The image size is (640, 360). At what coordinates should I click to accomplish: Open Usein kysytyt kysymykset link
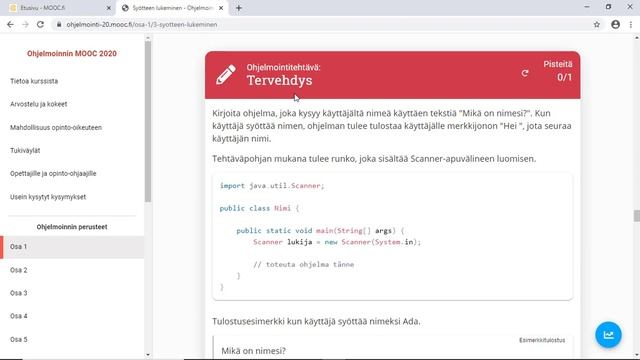[48, 197]
